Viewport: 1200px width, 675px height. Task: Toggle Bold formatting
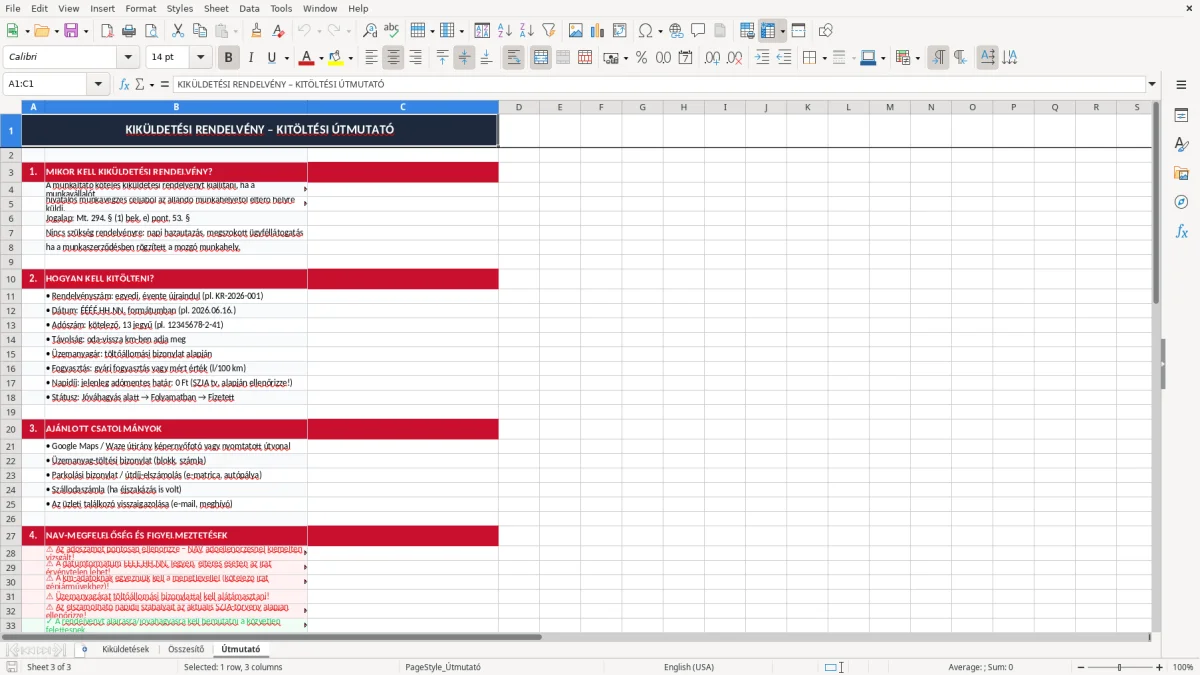click(228, 58)
